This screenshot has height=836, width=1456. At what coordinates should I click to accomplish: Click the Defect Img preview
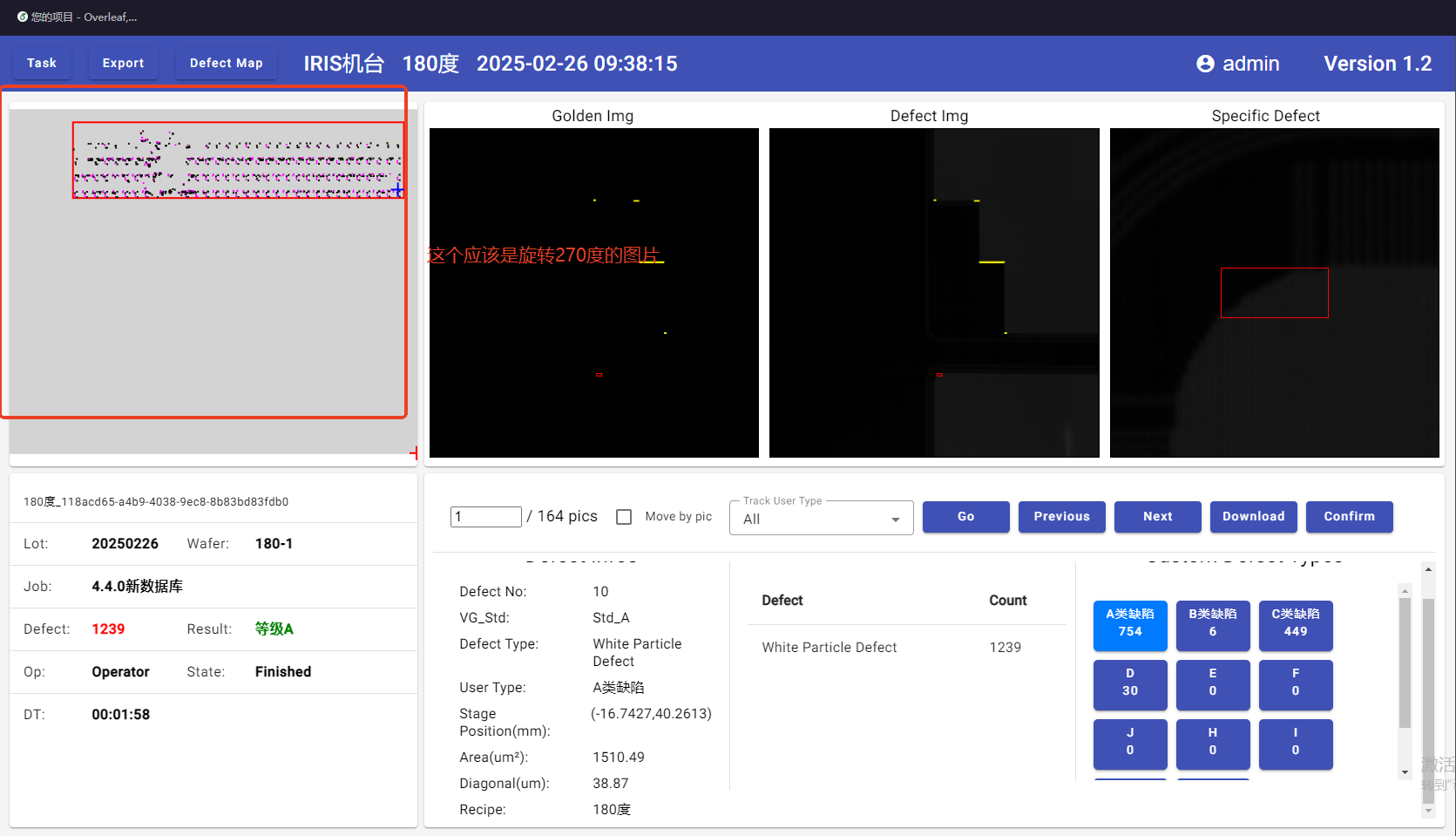934,293
